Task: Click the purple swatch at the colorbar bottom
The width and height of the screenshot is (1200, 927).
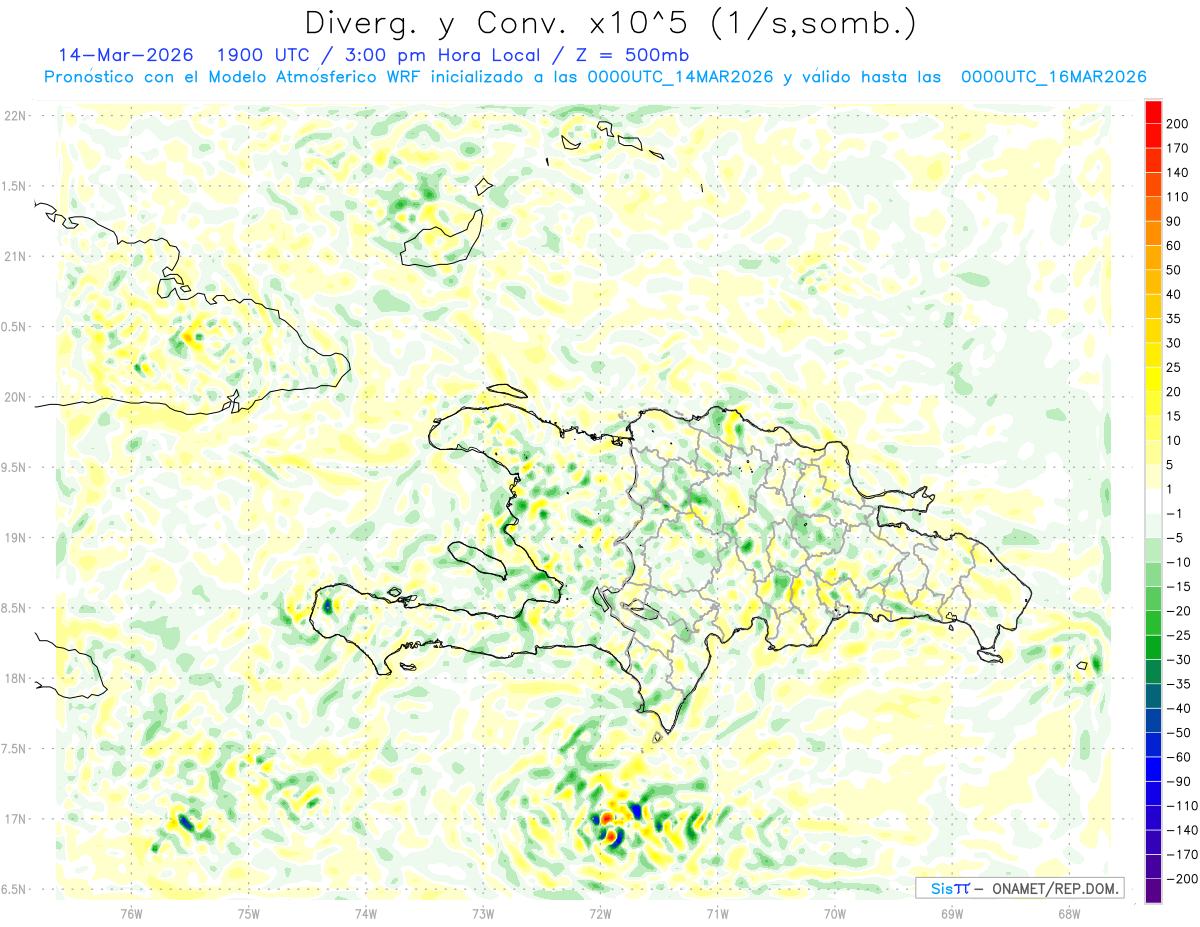Action: pos(1153,891)
